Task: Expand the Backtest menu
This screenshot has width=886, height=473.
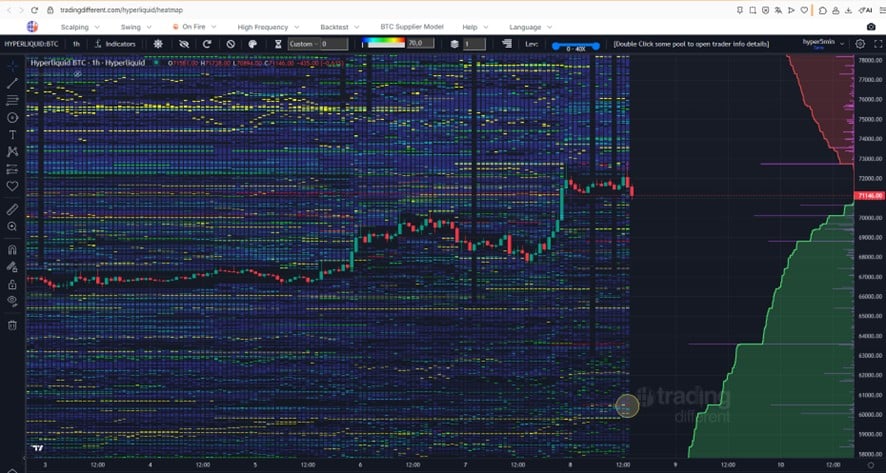Action: pyautogui.click(x=338, y=27)
